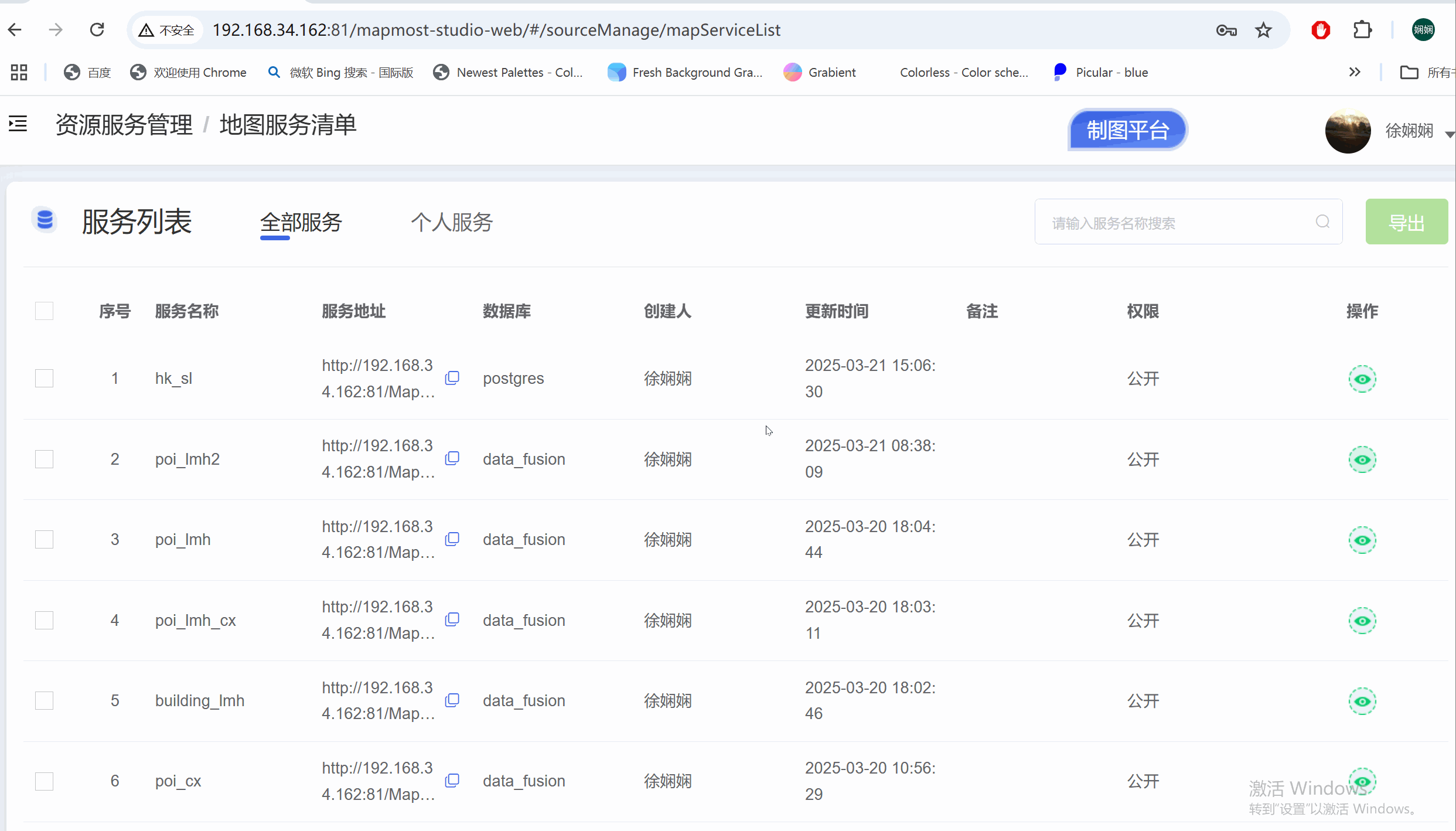1456x831 pixels.
Task: Select the checkbox for poi_lmh row
Action: pyautogui.click(x=45, y=539)
